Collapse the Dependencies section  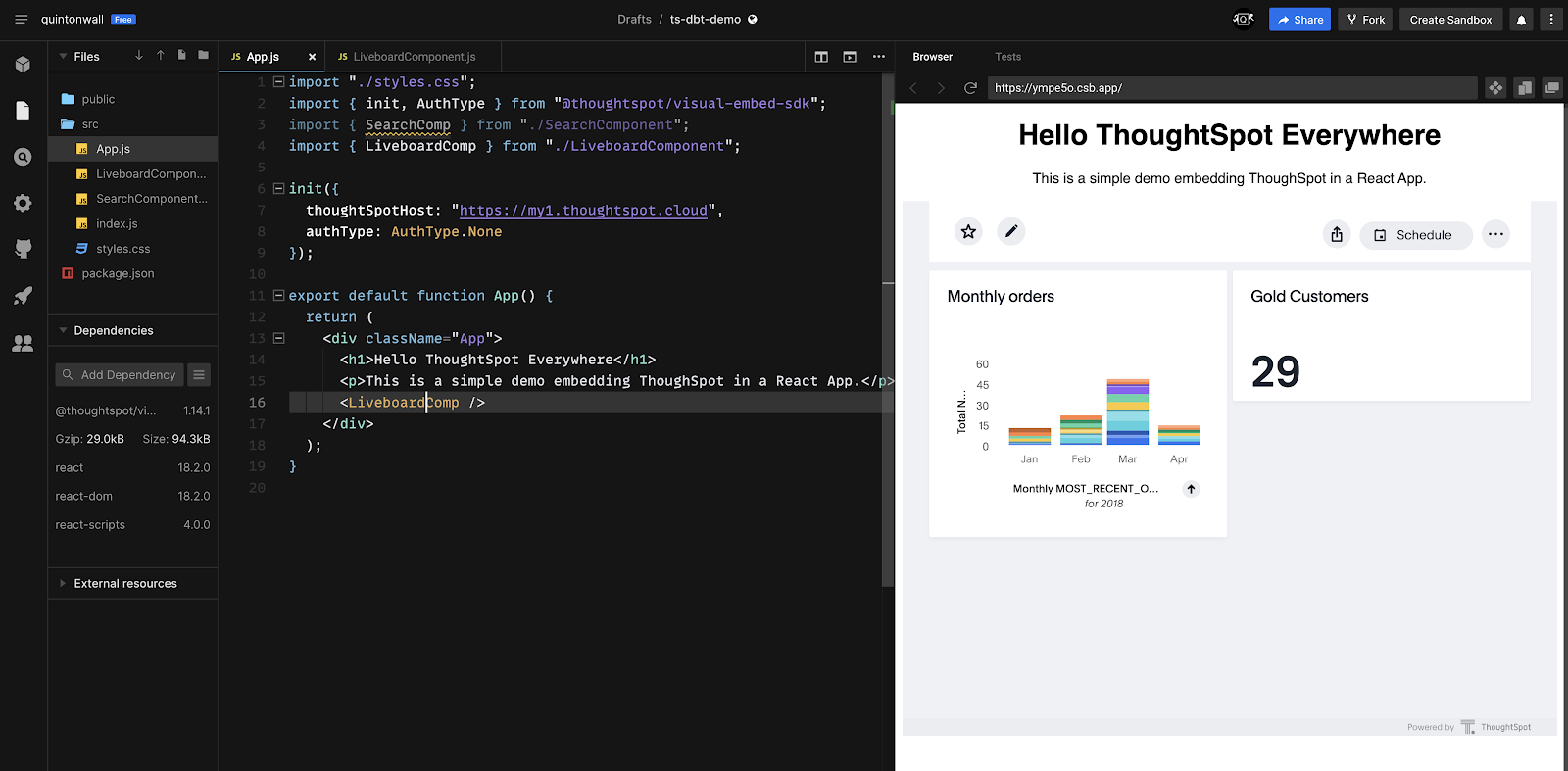pos(64,331)
